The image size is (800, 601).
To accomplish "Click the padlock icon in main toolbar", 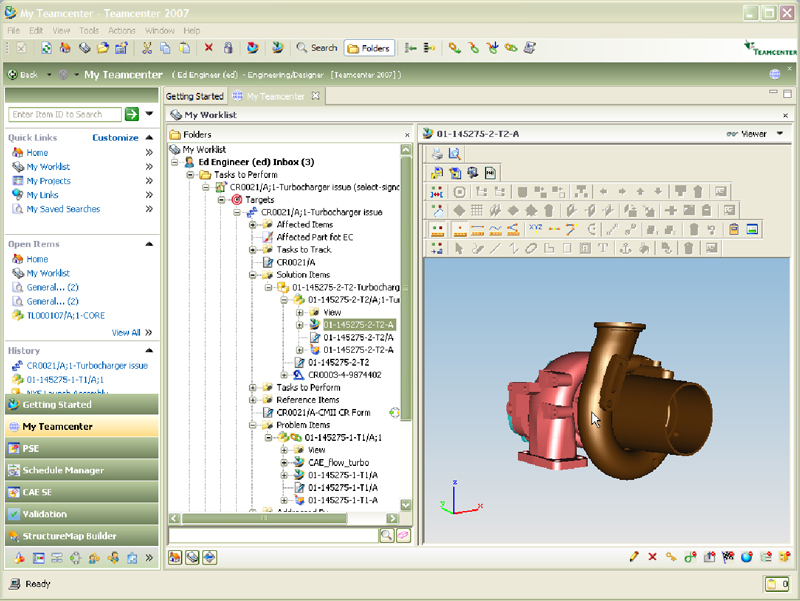I will [x=228, y=48].
